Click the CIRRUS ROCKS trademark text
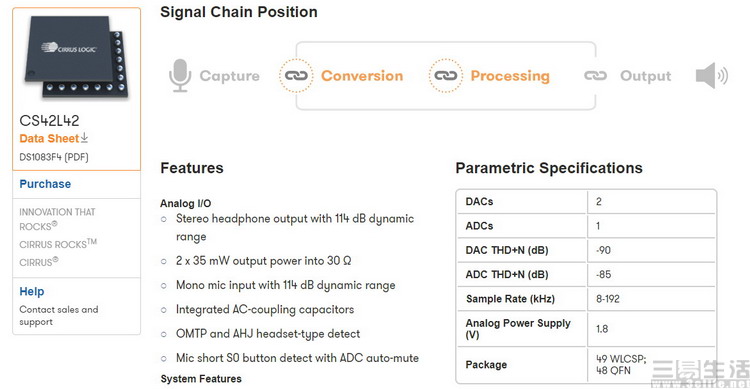Viewport: 750px width, 389px height. pos(58,244)
